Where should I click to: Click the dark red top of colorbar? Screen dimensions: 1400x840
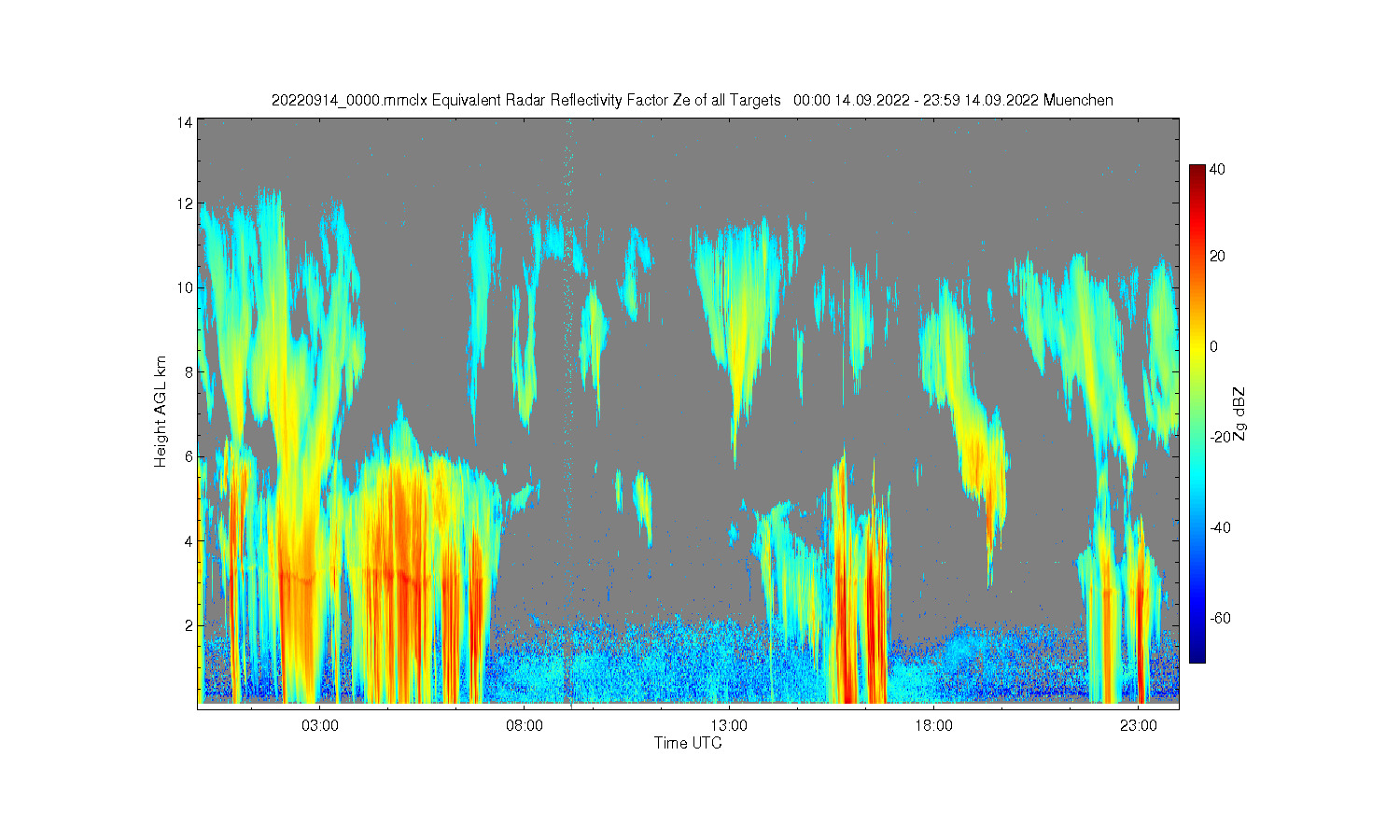click(x=1197, y=171)
